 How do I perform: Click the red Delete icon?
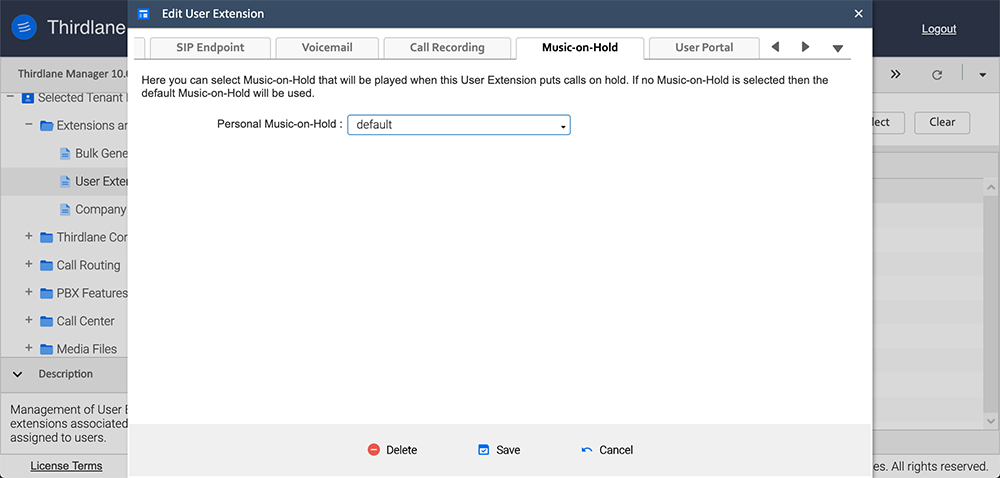(x=374, y=450)
